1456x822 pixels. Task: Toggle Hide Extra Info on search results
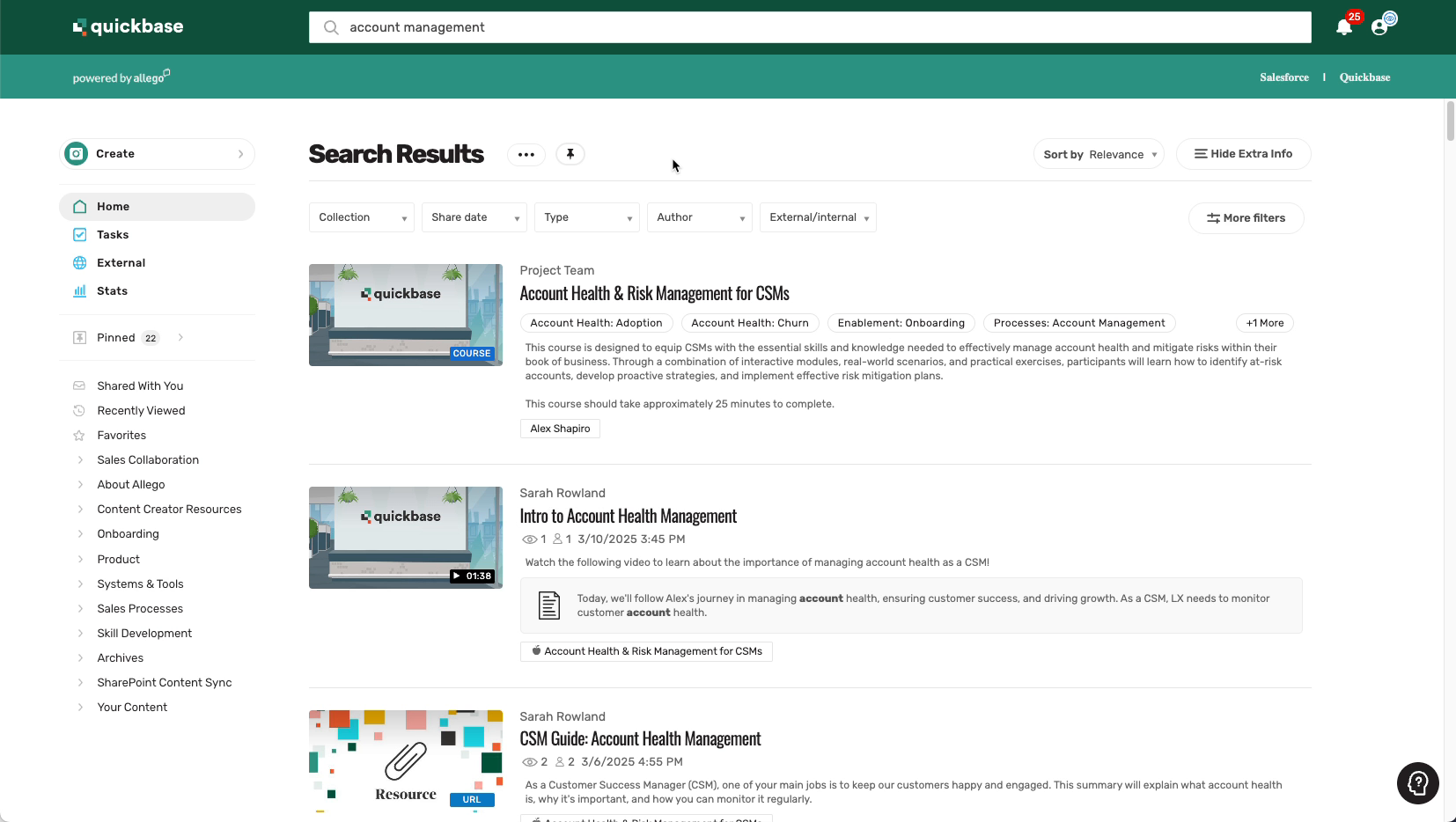[1244, 153]
